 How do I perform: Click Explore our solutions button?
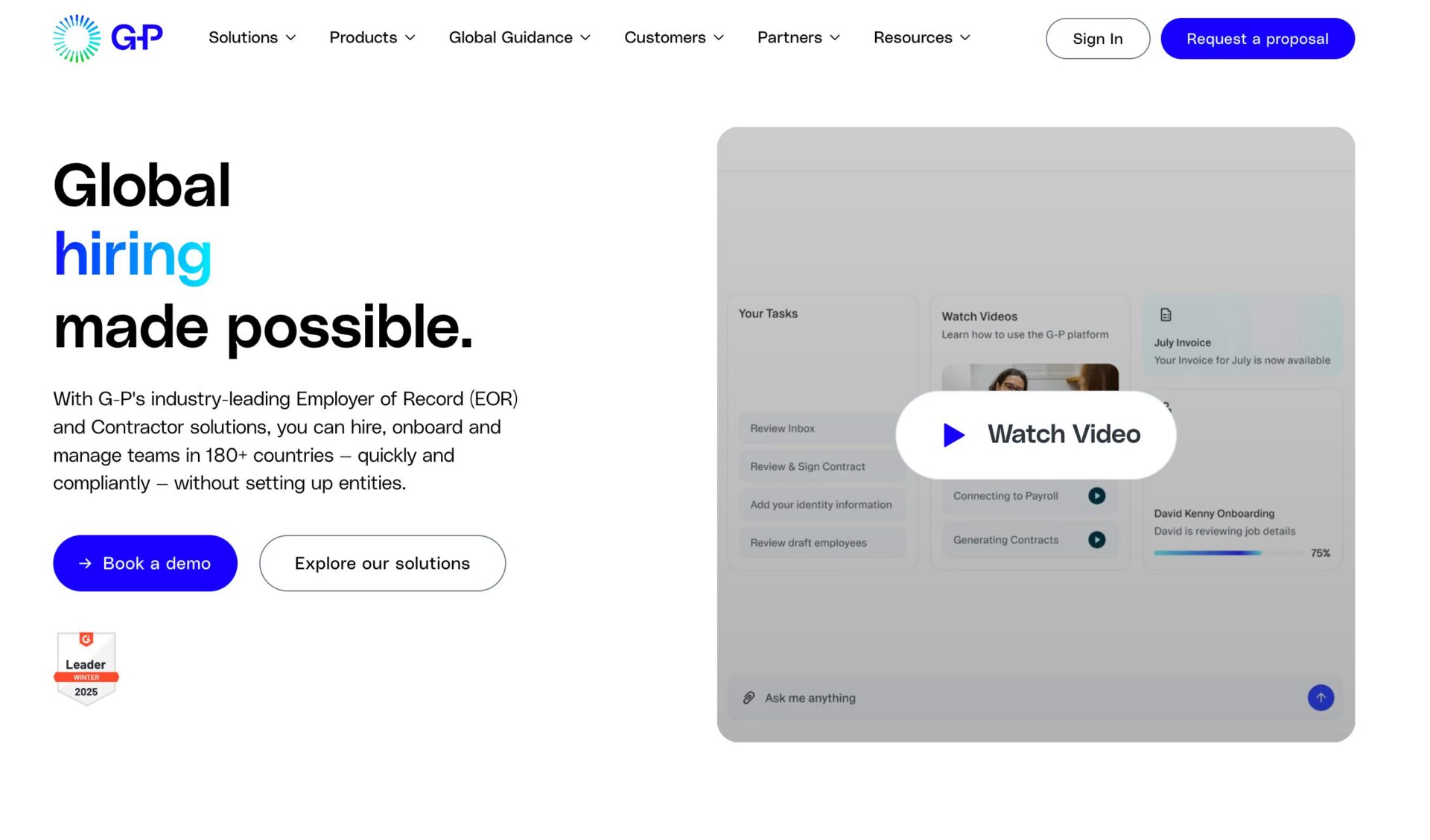[x=382, y=563]
